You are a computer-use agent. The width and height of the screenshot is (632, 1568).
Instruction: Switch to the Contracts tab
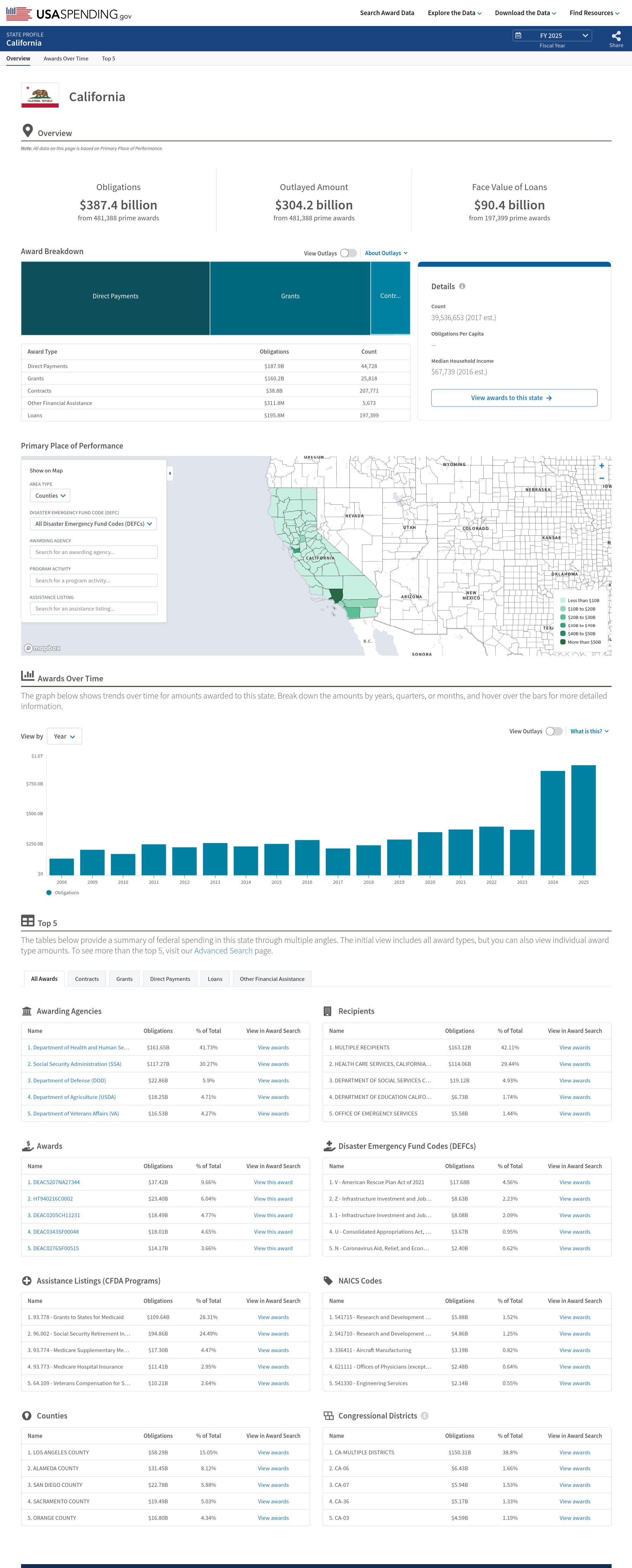(87, 979)
